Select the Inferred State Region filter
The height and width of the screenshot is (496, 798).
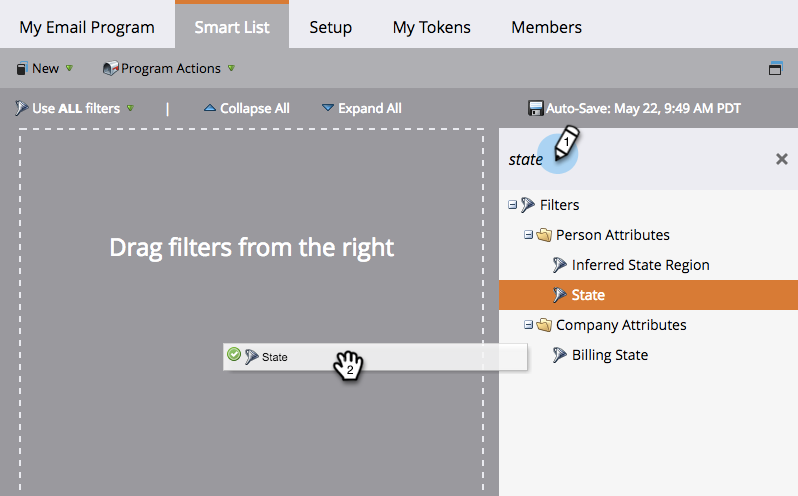point(640,265)
